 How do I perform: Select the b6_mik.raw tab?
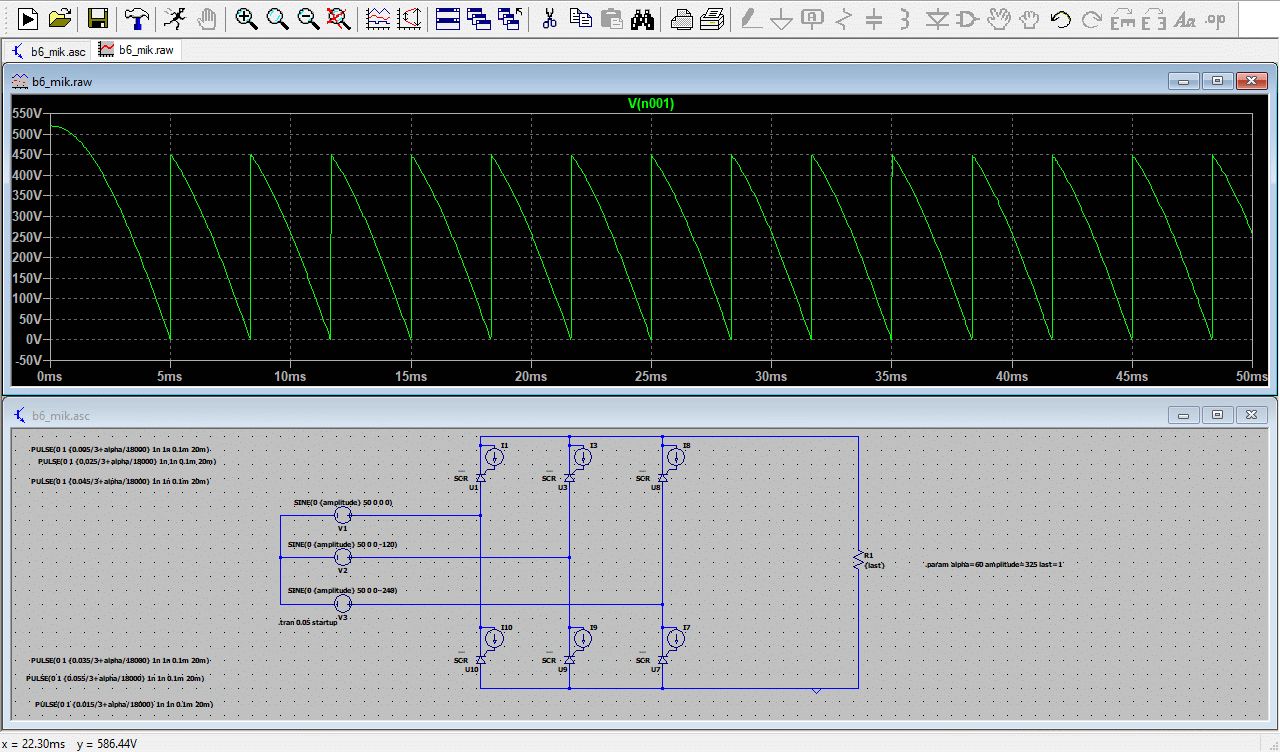pyautogui.click(x=138, y=50)
